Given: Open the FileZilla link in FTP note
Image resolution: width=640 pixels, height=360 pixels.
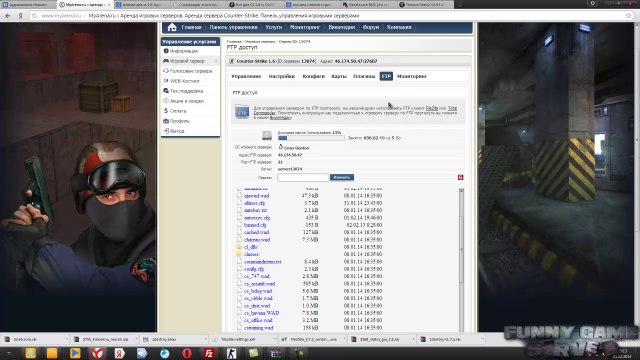Looking at the screenshot, I should tap(431, 109).
